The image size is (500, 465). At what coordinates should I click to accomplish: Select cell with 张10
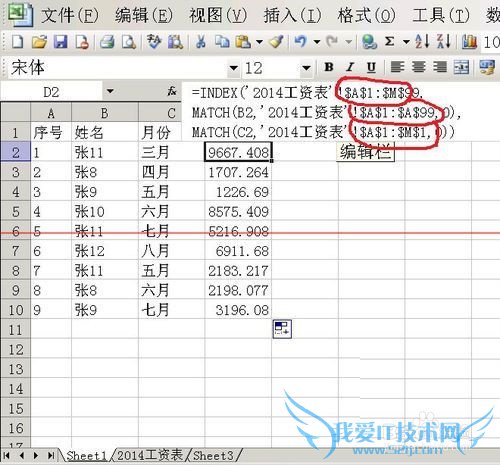tap(105, 211)
